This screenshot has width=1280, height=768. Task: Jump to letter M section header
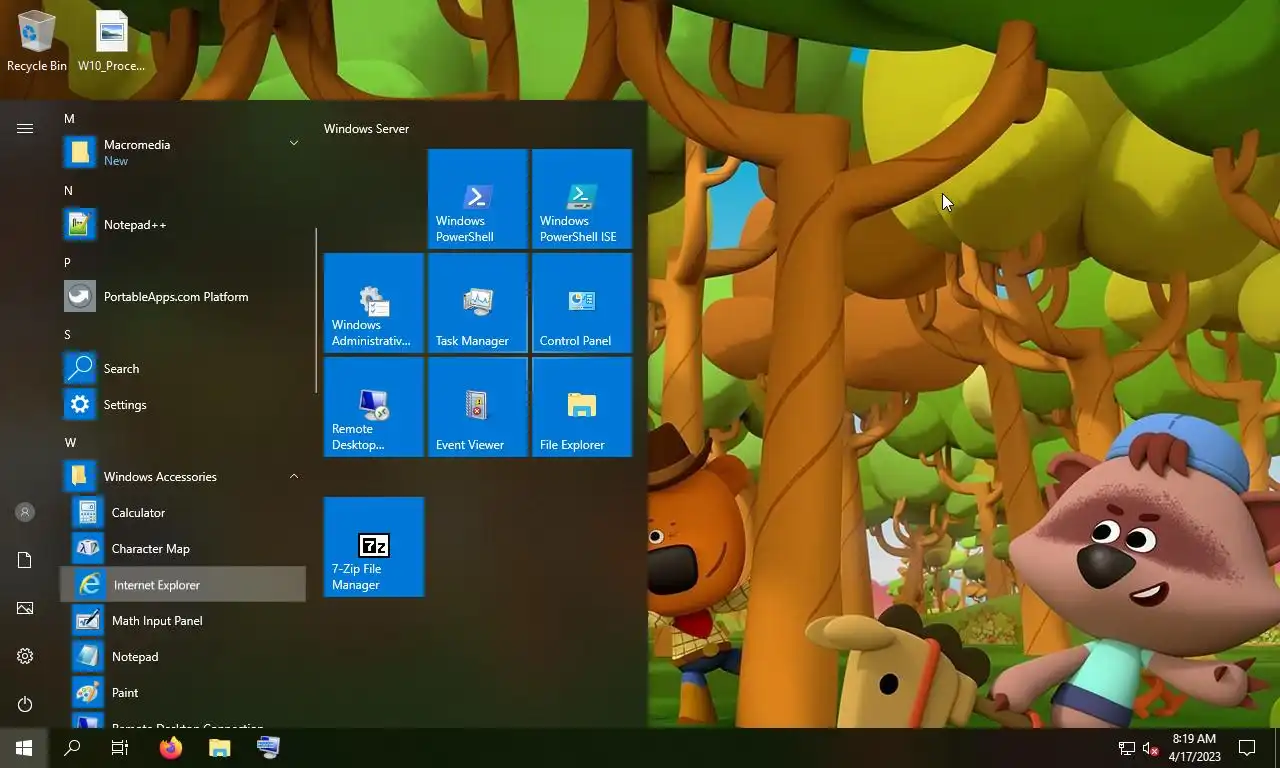[69, 118]
